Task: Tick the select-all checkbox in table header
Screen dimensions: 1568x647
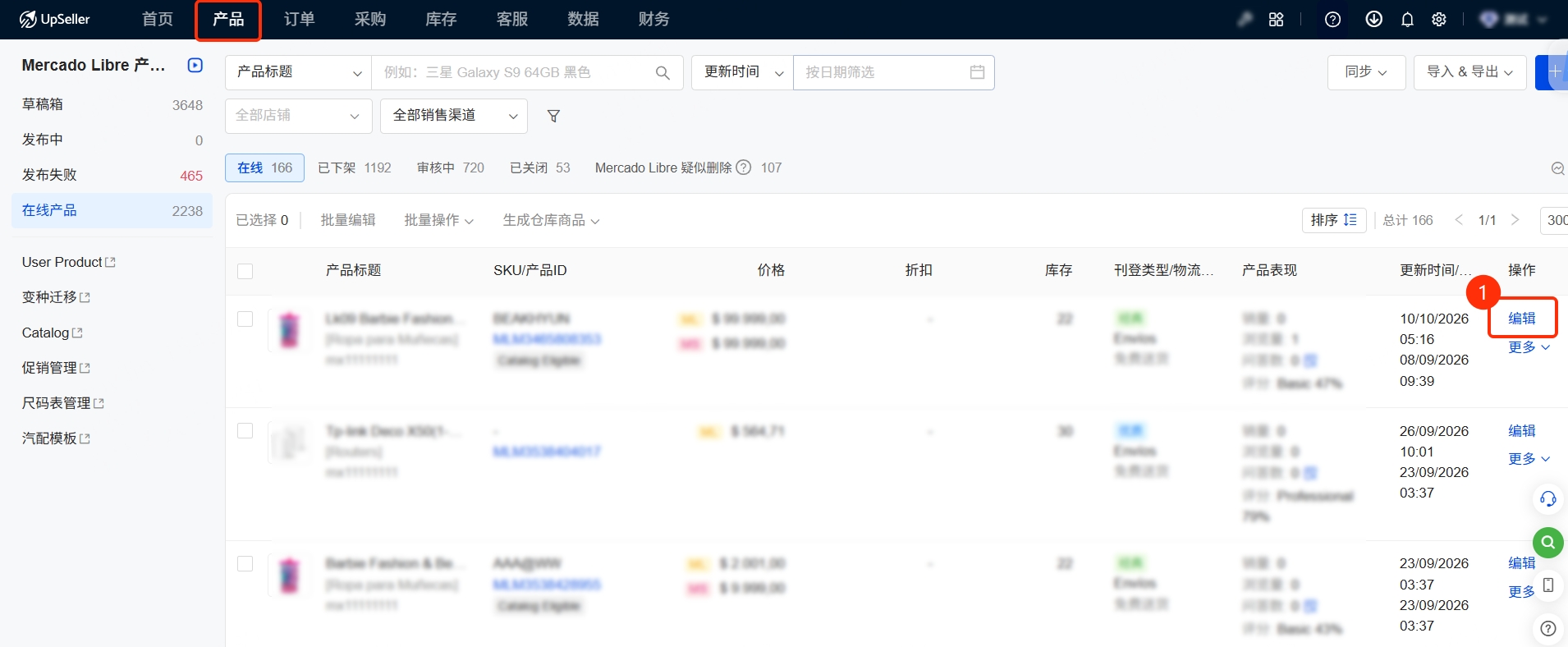Action: coord(245,271)
